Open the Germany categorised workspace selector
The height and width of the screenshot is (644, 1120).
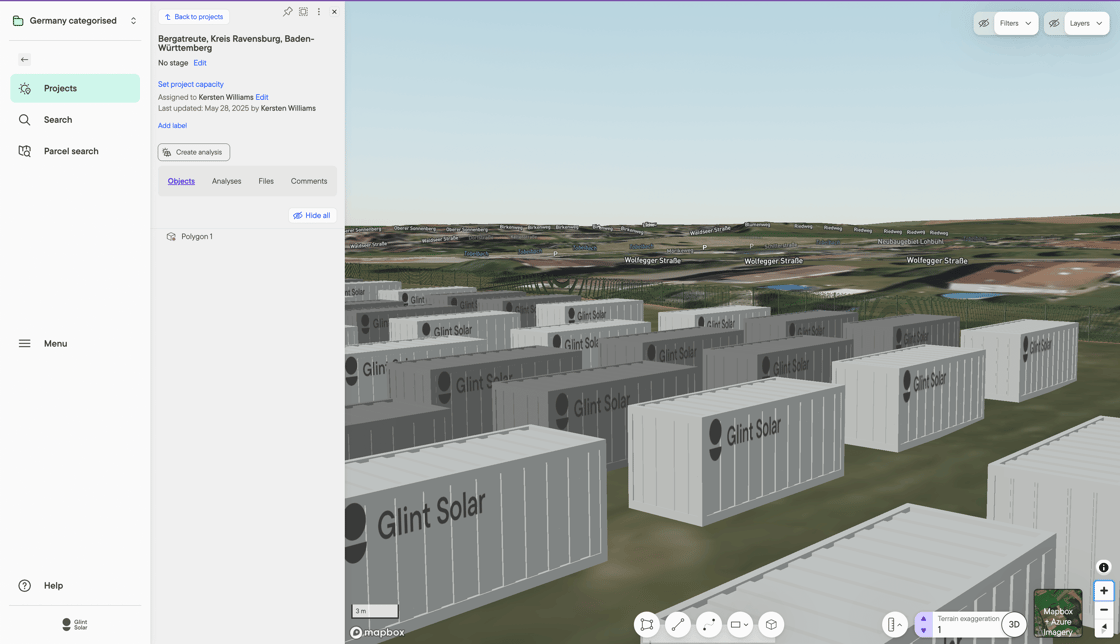tap(75, 21)
